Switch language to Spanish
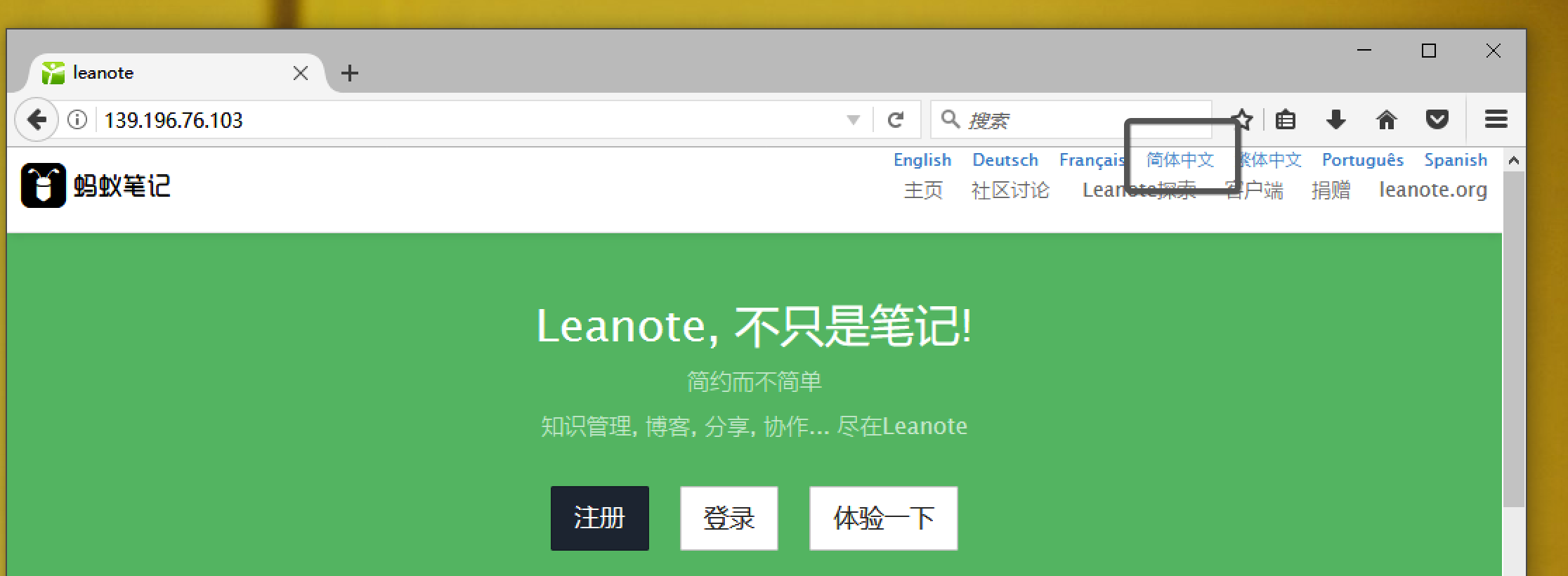1568x576 pixels. click(1456, 160)
